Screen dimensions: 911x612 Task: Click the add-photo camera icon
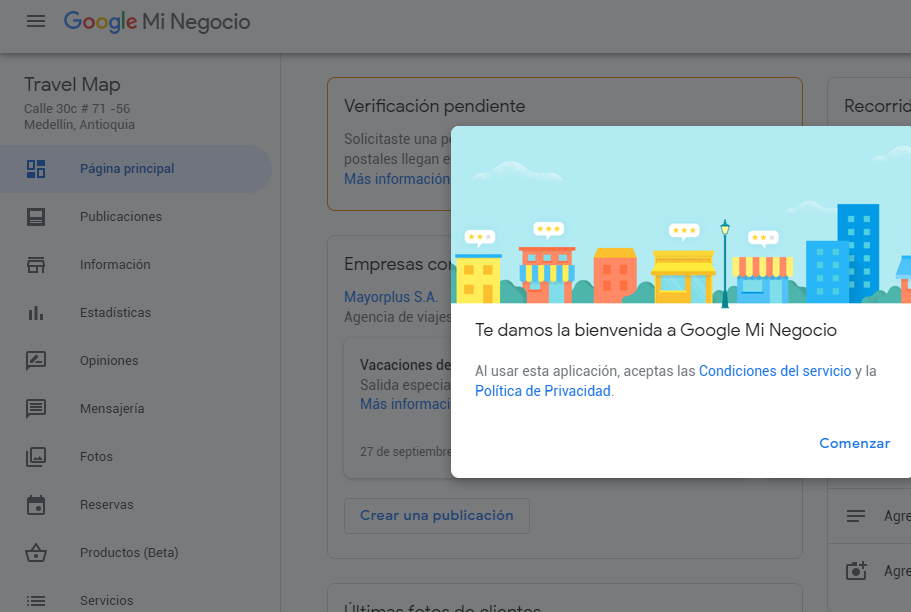tap(856, 571)
